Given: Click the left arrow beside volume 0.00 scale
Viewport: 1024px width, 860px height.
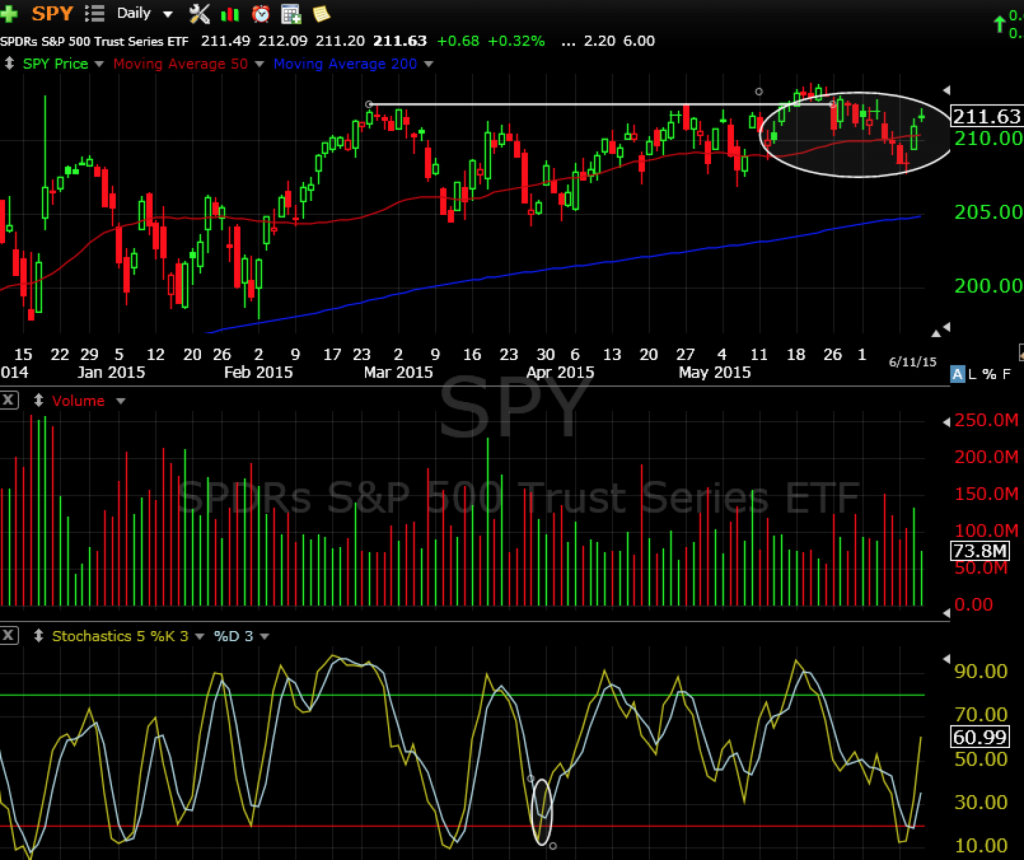Looking at the screenshot, I should coord(946,613).
